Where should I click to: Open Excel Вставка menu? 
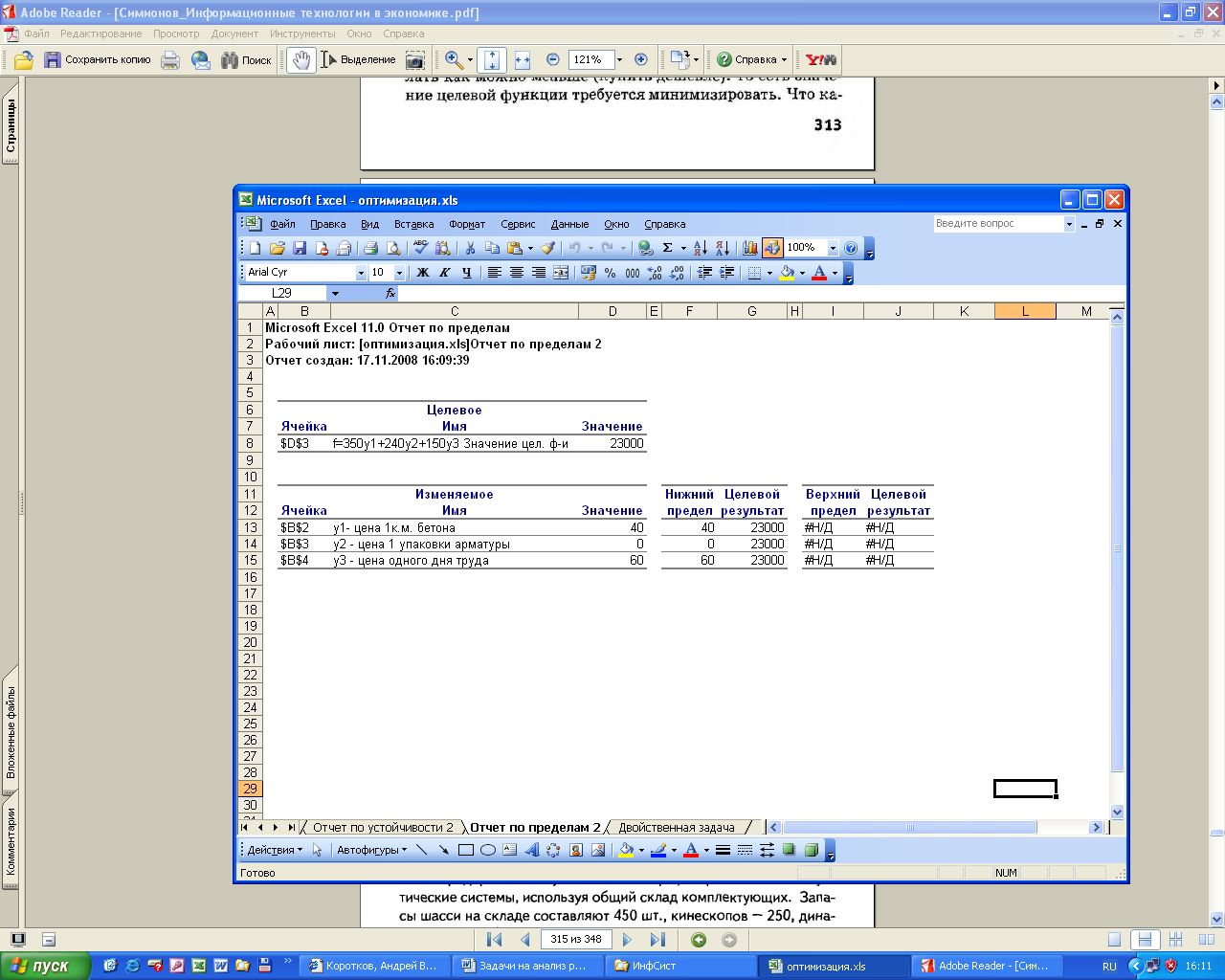pos(413,224)
